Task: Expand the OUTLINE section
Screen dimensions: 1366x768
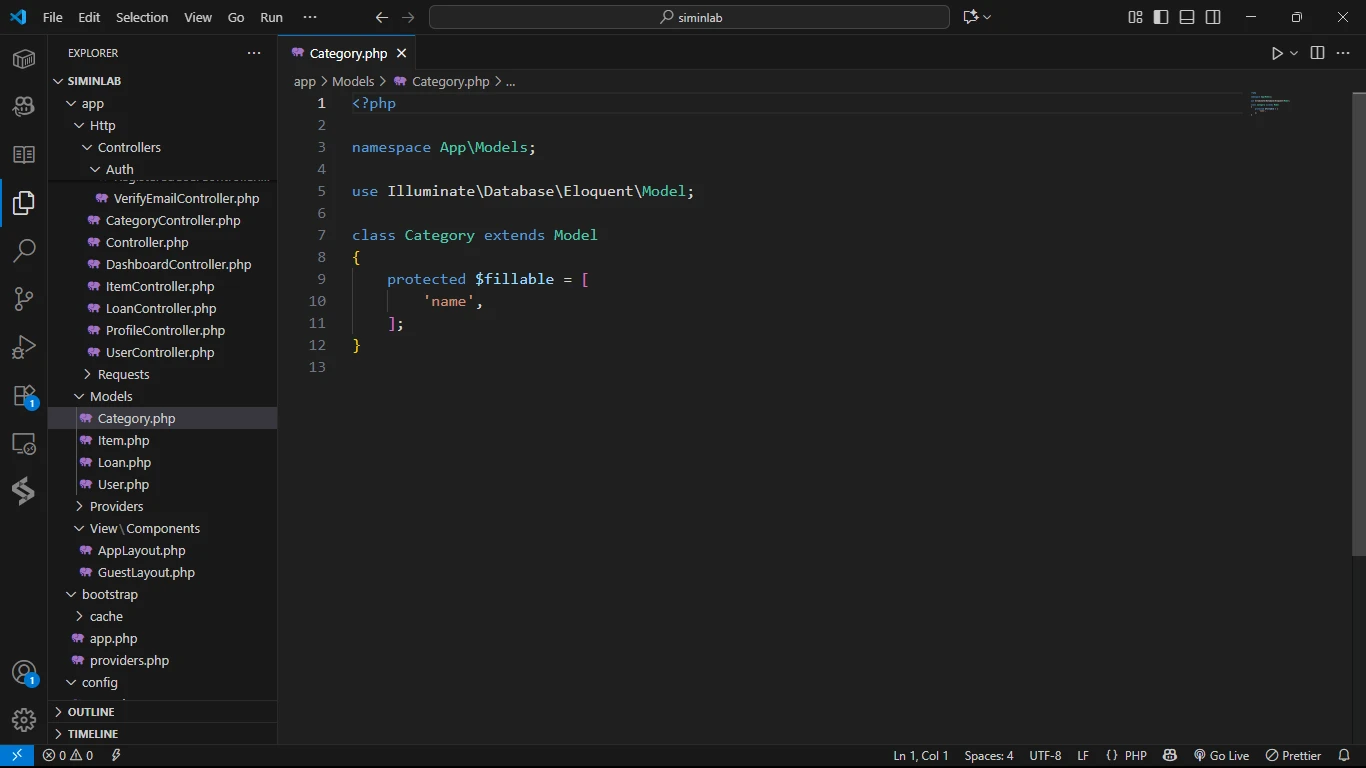Action: 91,712
